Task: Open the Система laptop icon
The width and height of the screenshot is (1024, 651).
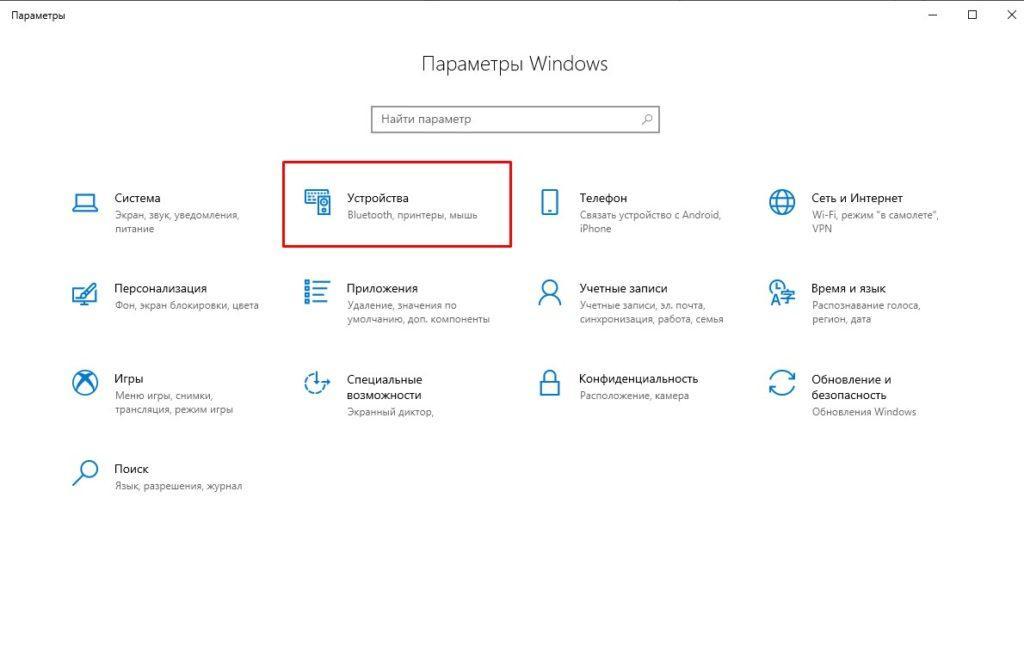Action: (85, 203)
